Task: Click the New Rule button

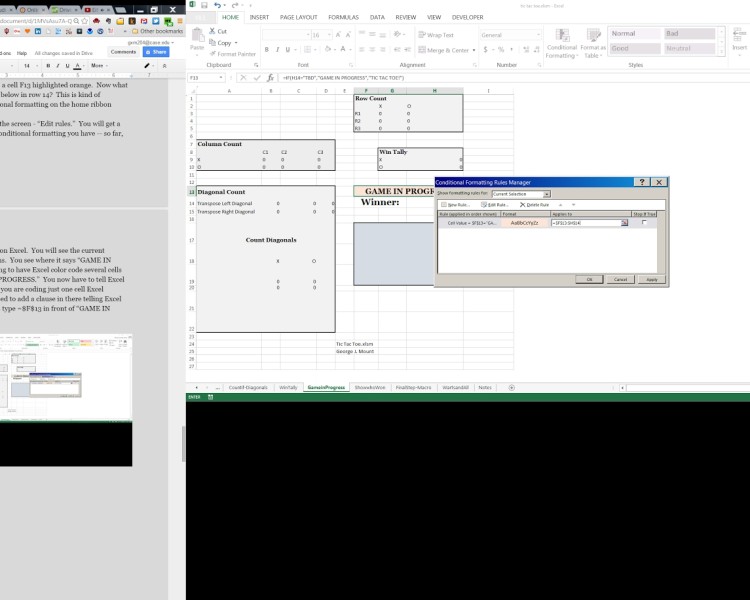Action: pyautogui.click(x=454, y=204)
